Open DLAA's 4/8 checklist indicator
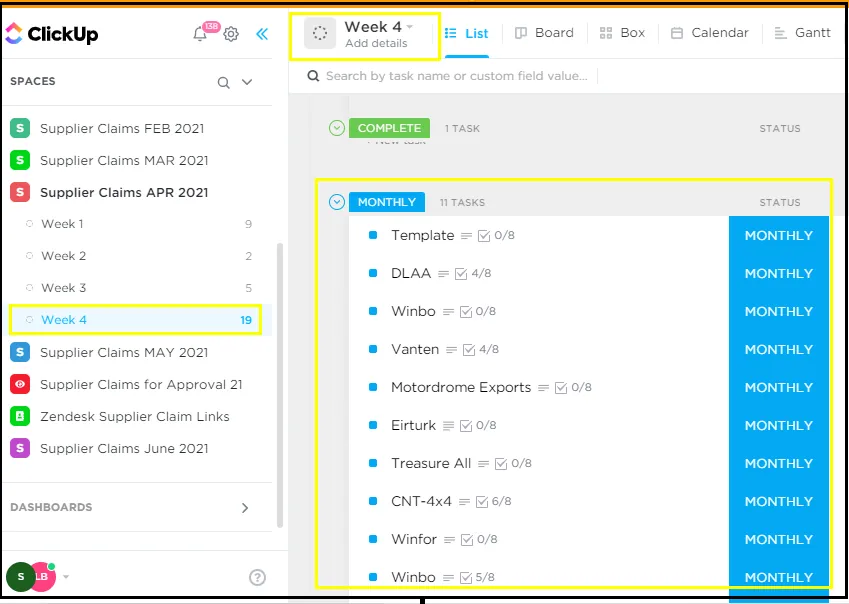This screenshot has width=849, height=604. point(473,273)
